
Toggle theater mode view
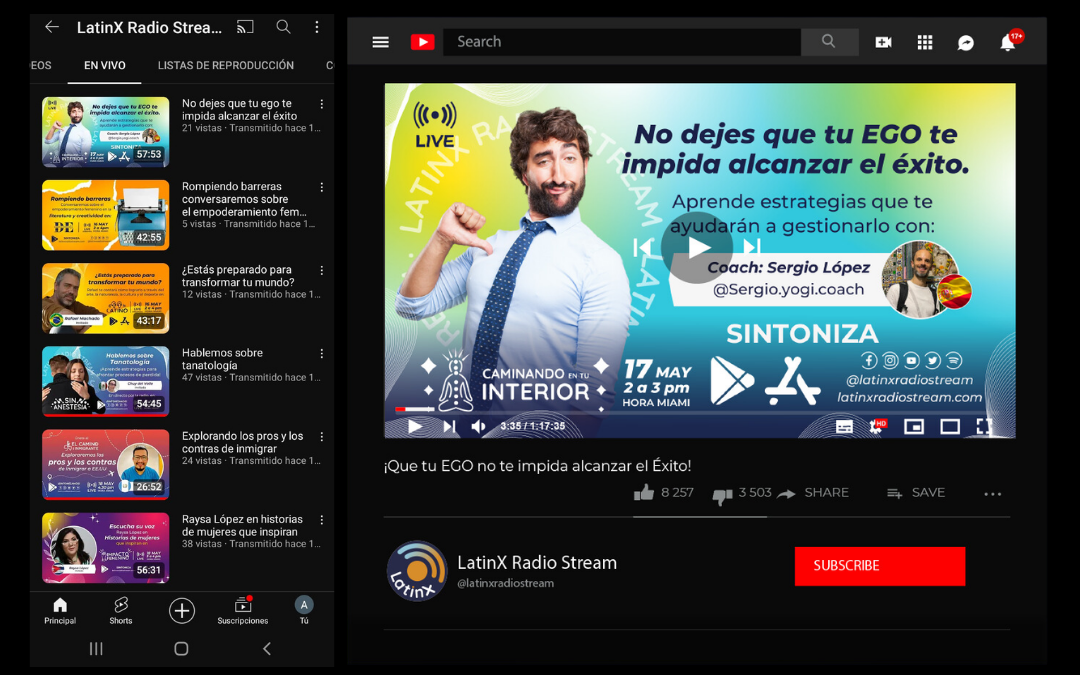950,426
